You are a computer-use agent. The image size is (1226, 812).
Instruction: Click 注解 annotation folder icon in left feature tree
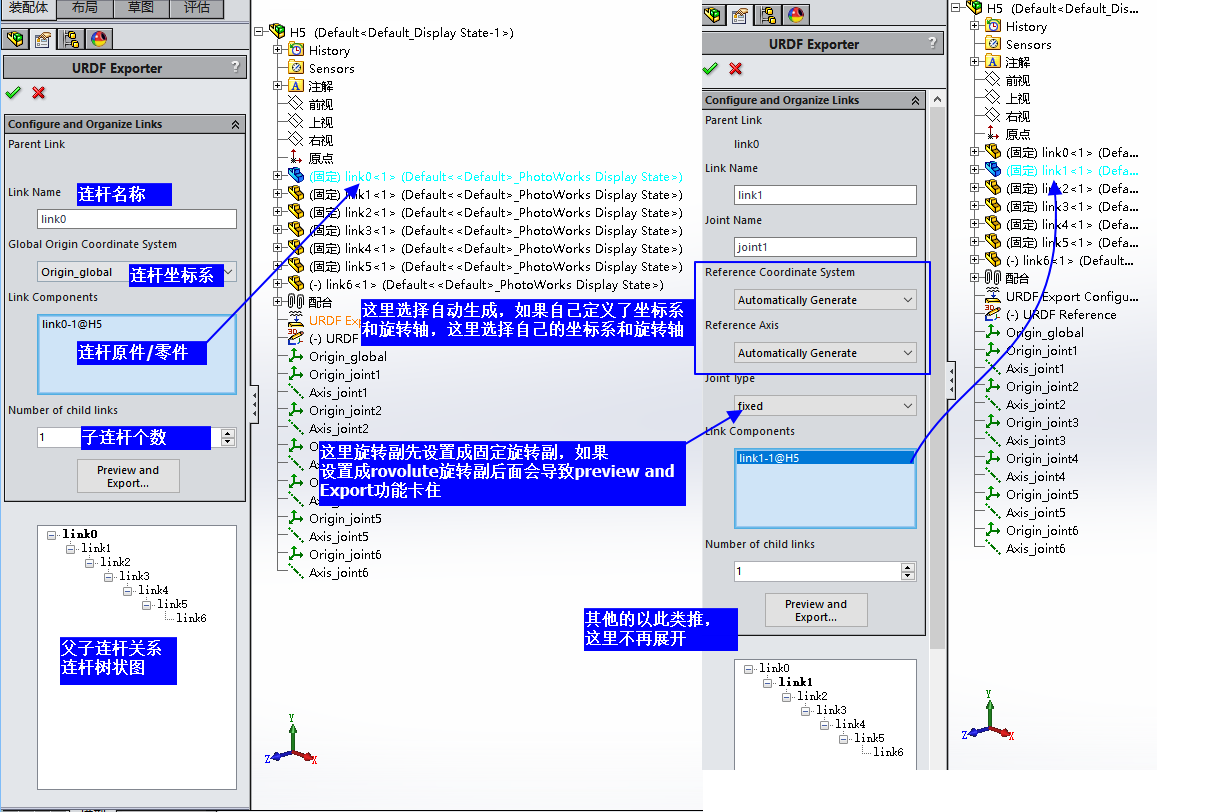pyautogui.click(x=296, y=86)
